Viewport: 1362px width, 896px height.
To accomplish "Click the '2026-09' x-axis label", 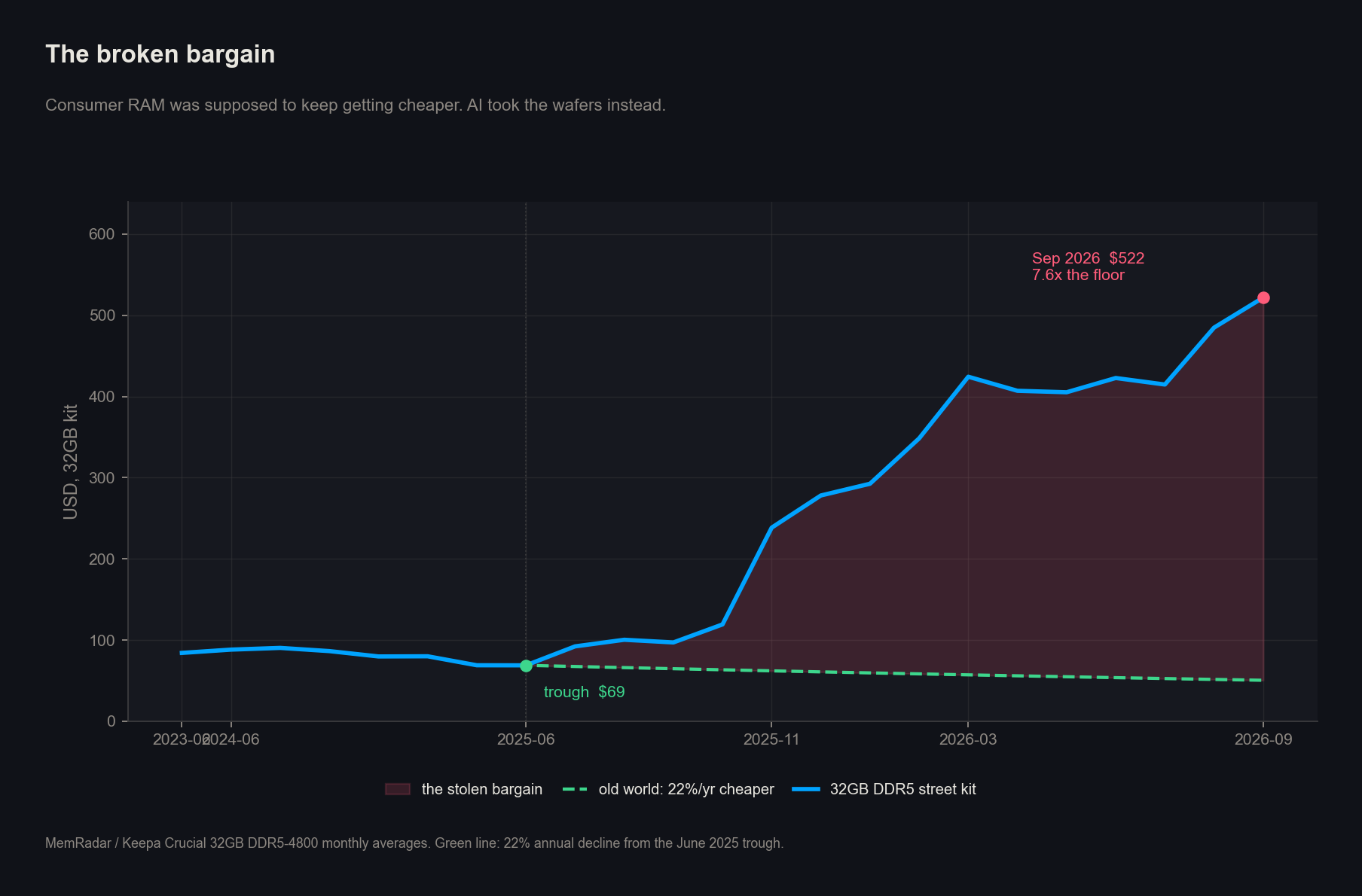I will tap(1263, 739).
